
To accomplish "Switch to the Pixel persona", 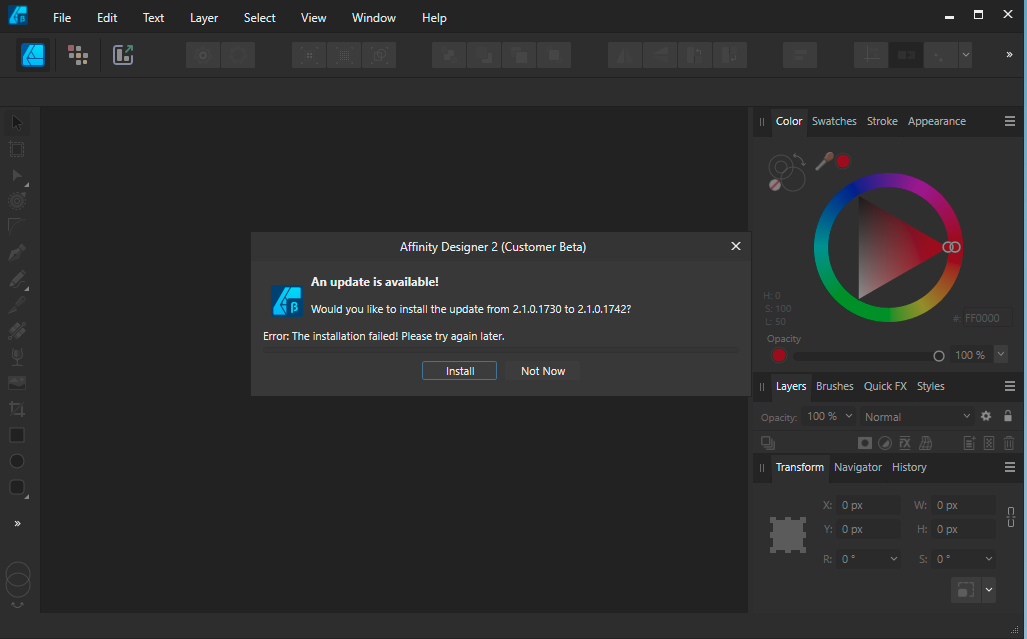I will tap(78, 55).
